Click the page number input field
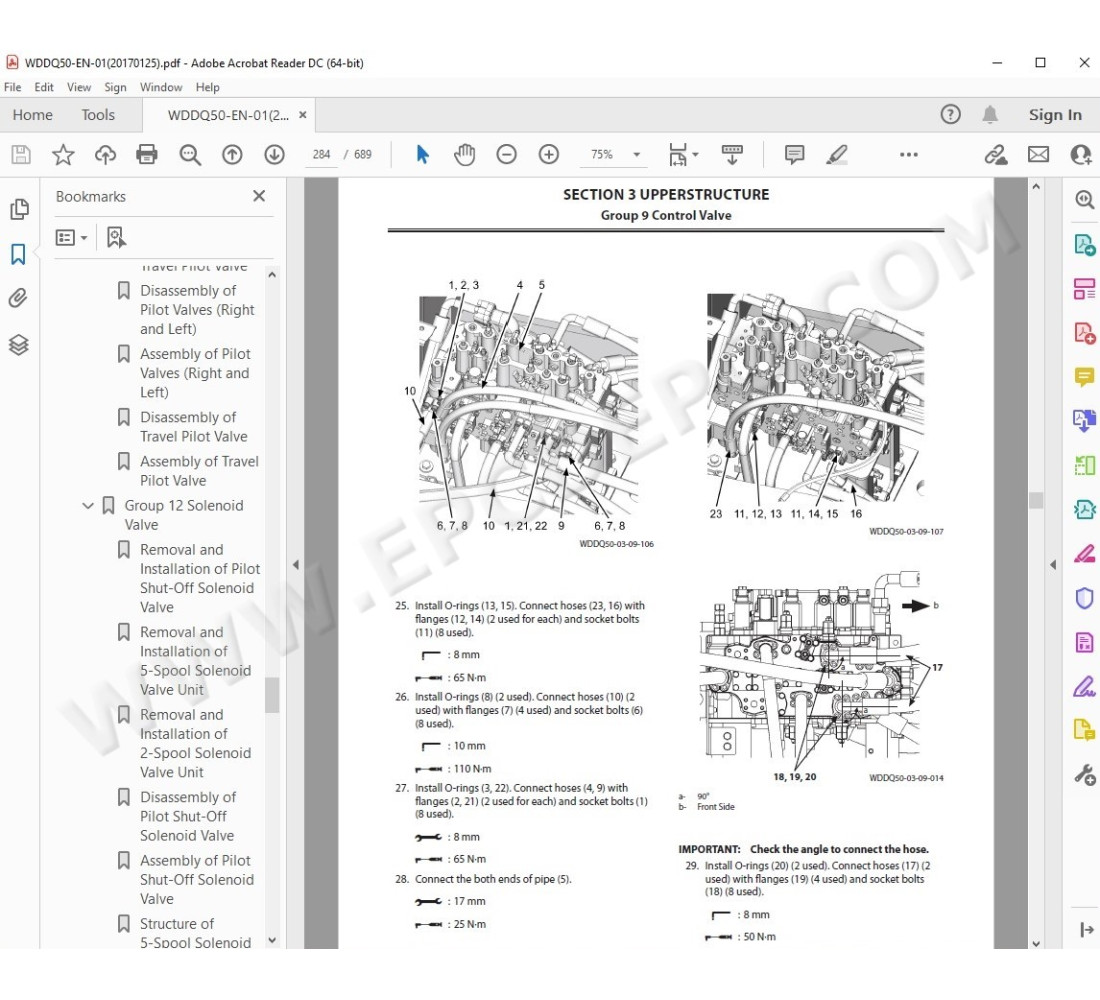The height and width of the screenshot is (1000, 1100). (x=321, y=155)
